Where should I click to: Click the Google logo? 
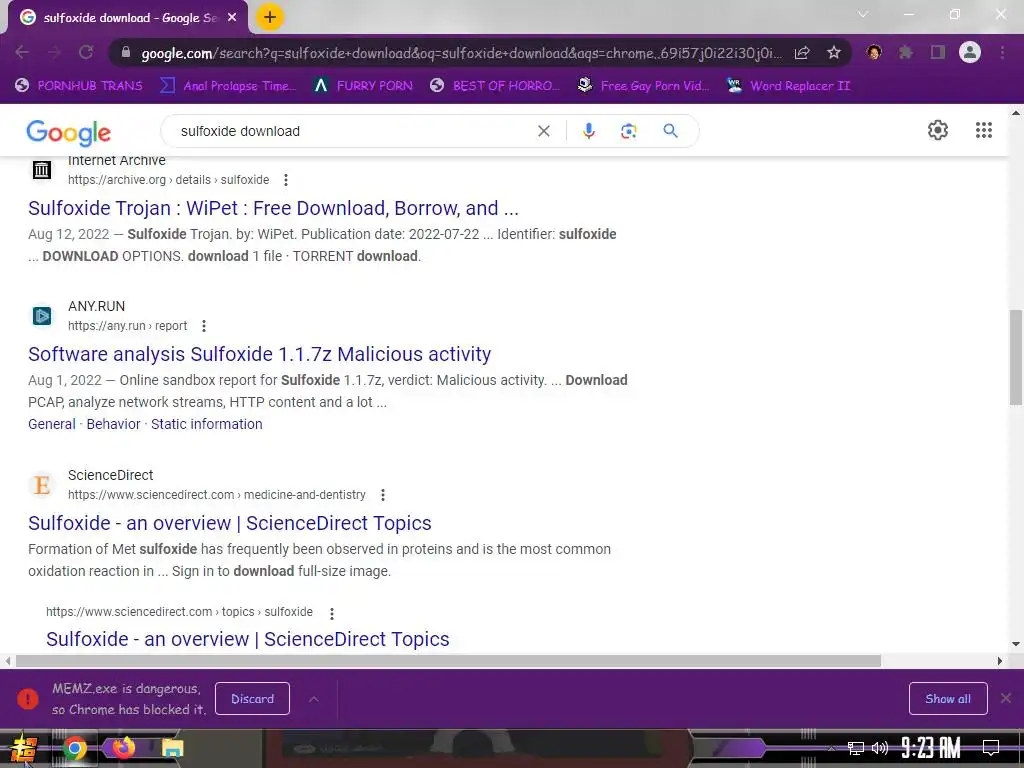coord(69,132)
